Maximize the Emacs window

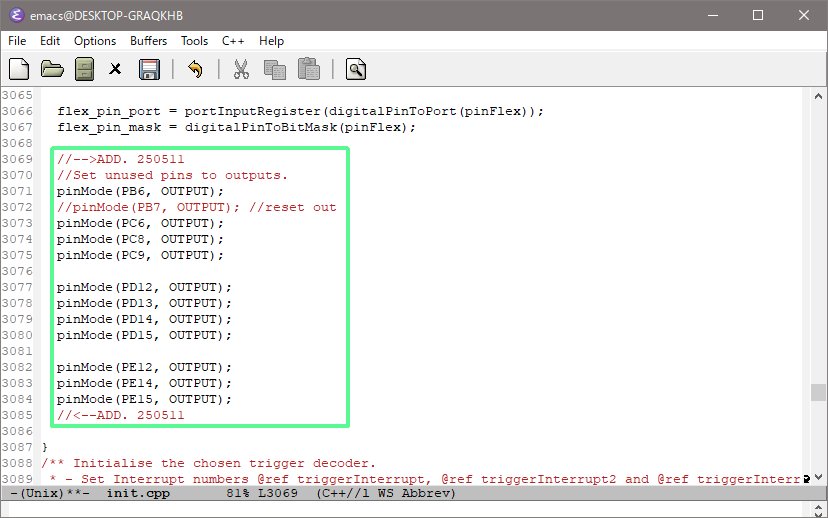[x=758, y=15]
